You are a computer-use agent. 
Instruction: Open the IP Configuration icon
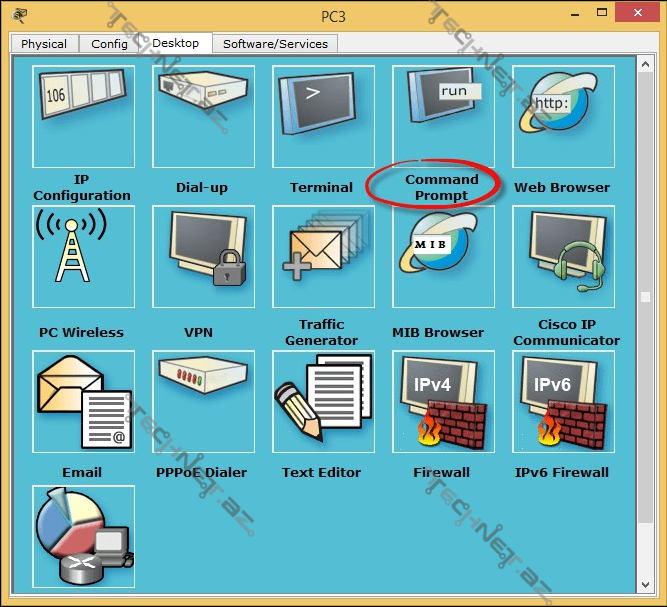(x=82, y=116)
